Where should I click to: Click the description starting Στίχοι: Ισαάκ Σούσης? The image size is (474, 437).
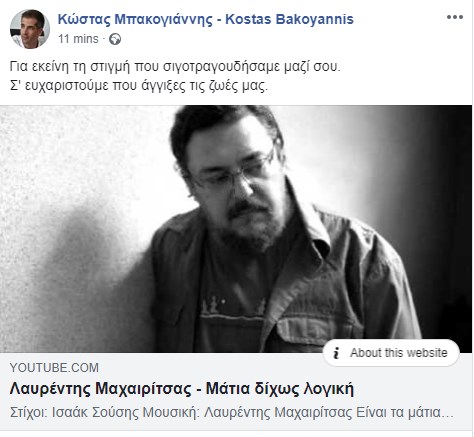point(232,413)
